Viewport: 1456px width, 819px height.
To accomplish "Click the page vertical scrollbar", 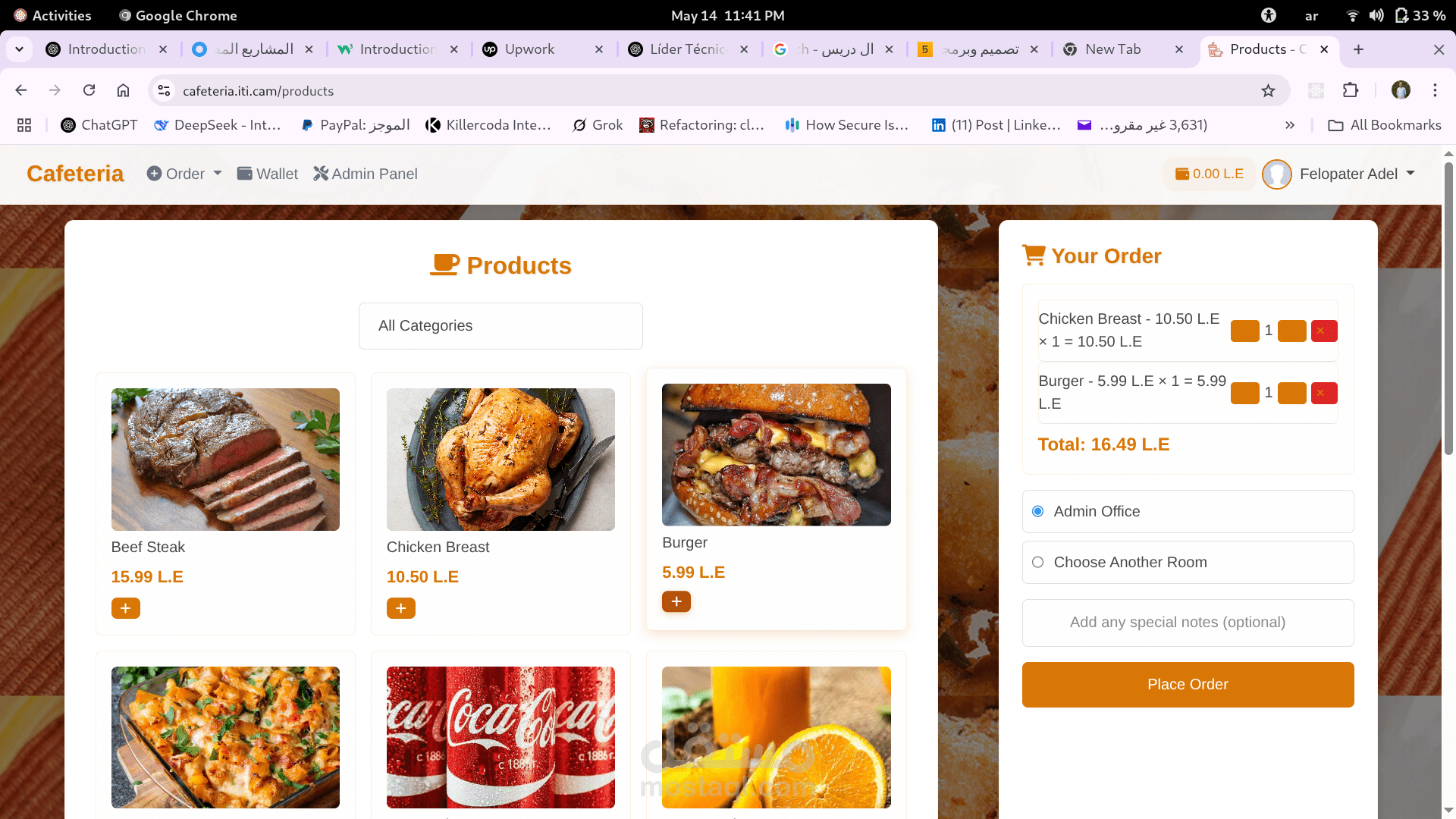I will pos(1448,307).
